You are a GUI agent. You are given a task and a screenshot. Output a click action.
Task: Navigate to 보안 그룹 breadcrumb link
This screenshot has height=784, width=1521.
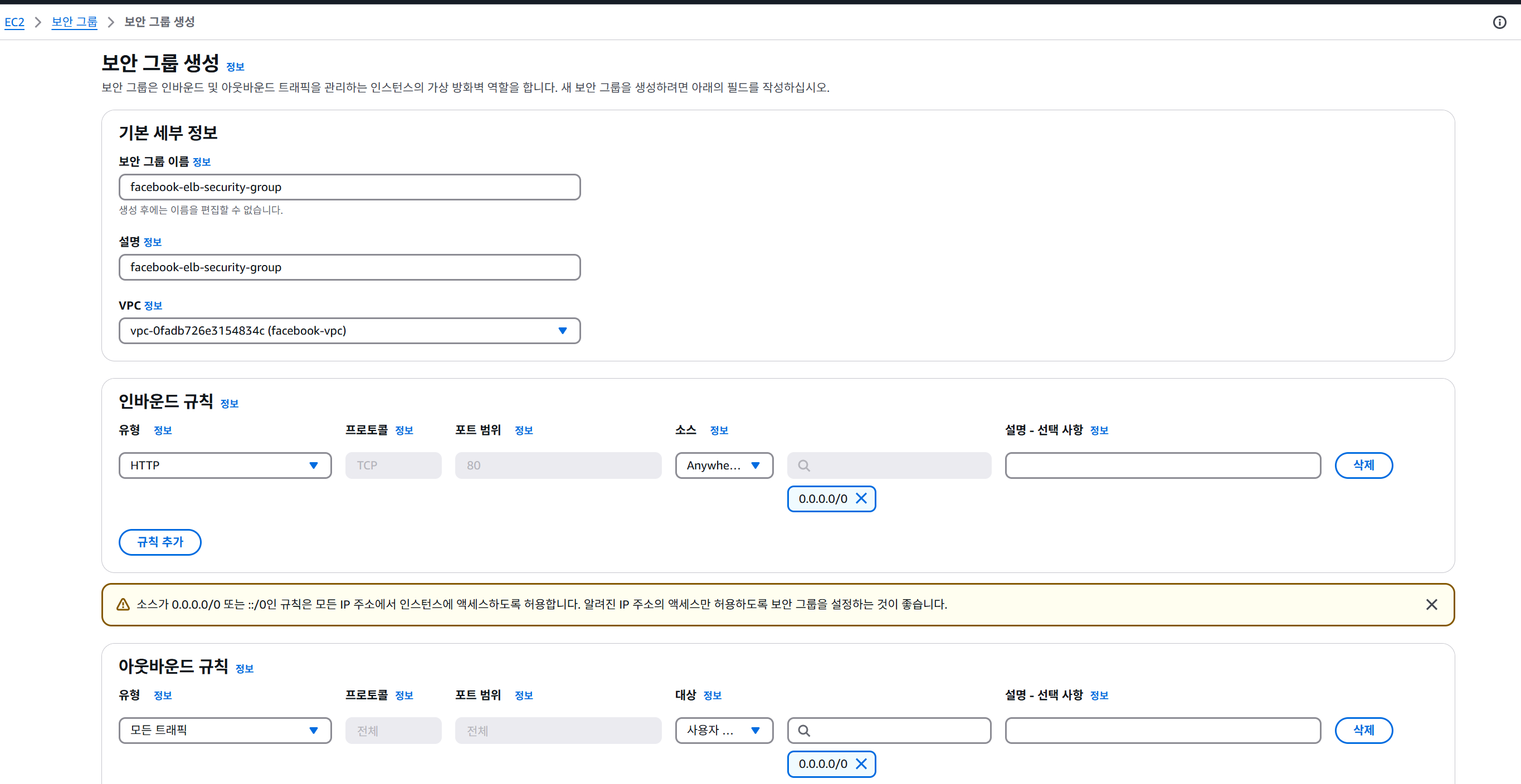coord(74,22)
